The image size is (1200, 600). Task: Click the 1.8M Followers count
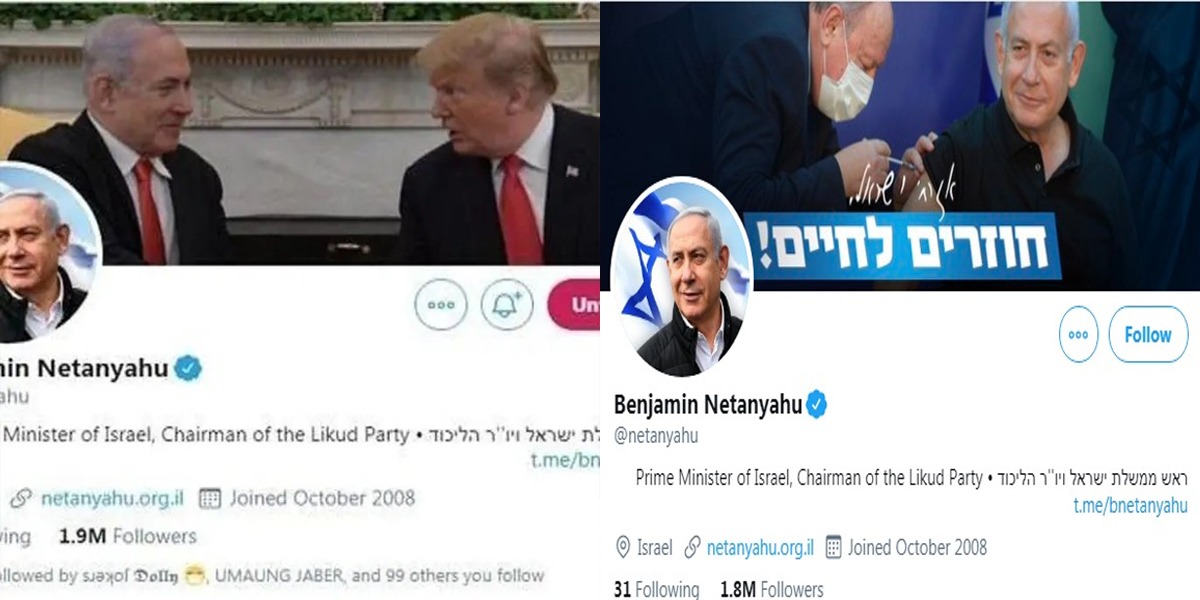pos(772,589)
